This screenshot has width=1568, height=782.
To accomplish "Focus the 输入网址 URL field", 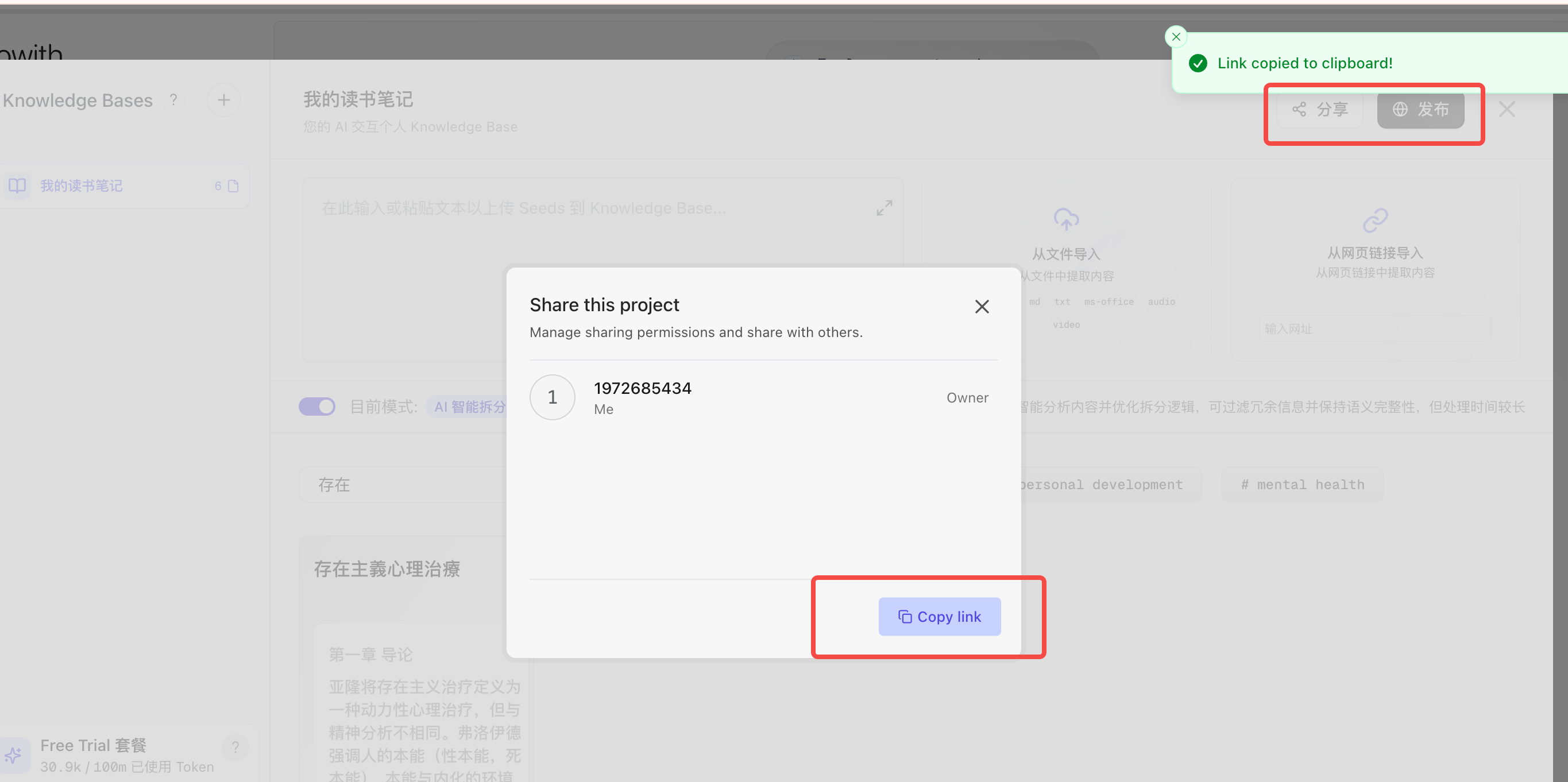I will click(x=1375, y=328).
